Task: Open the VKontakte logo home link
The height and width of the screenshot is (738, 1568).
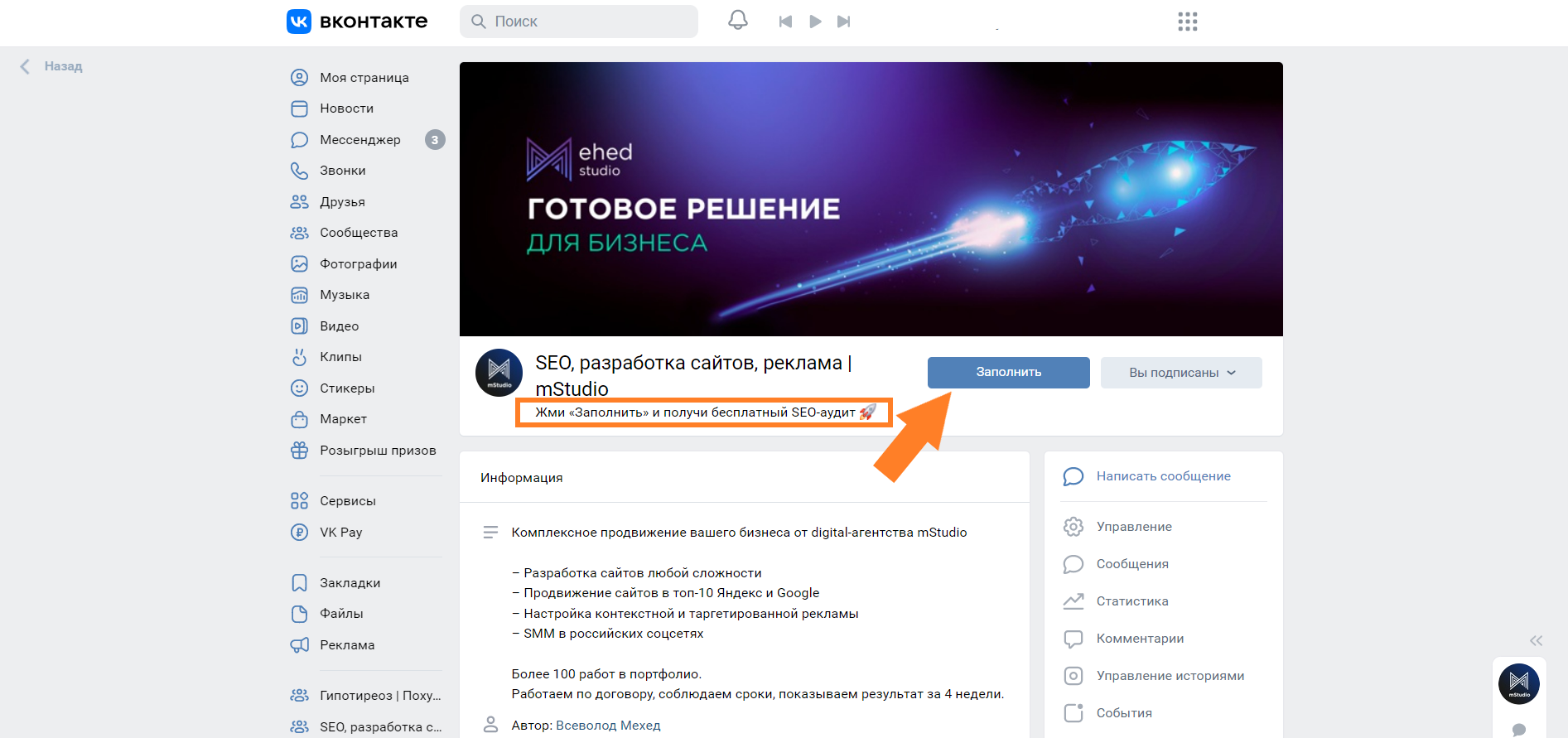Action: 357,22
